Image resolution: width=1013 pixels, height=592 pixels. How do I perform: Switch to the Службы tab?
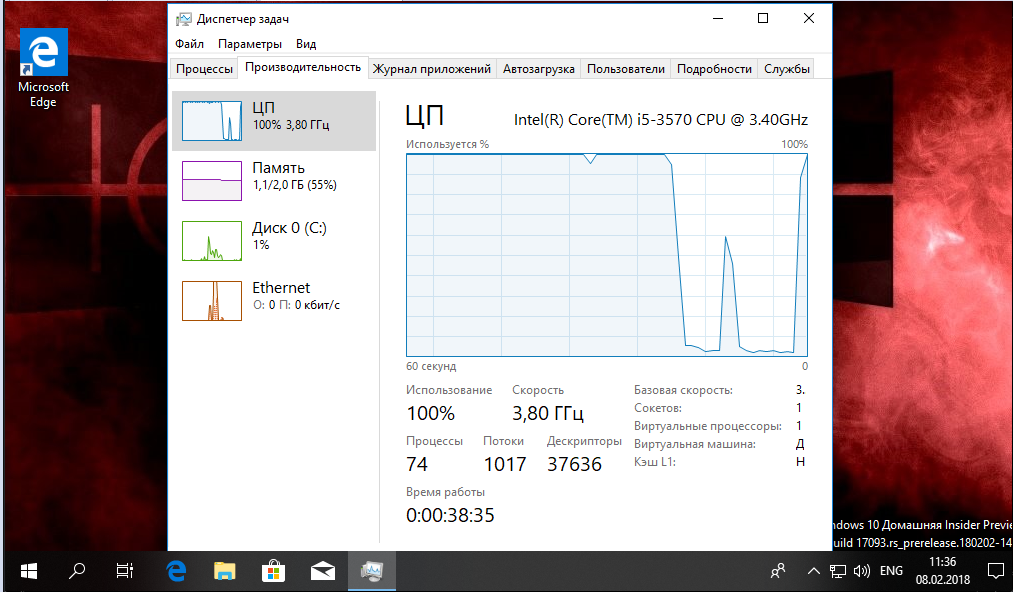pyautogui.click(x=786, y=69)
